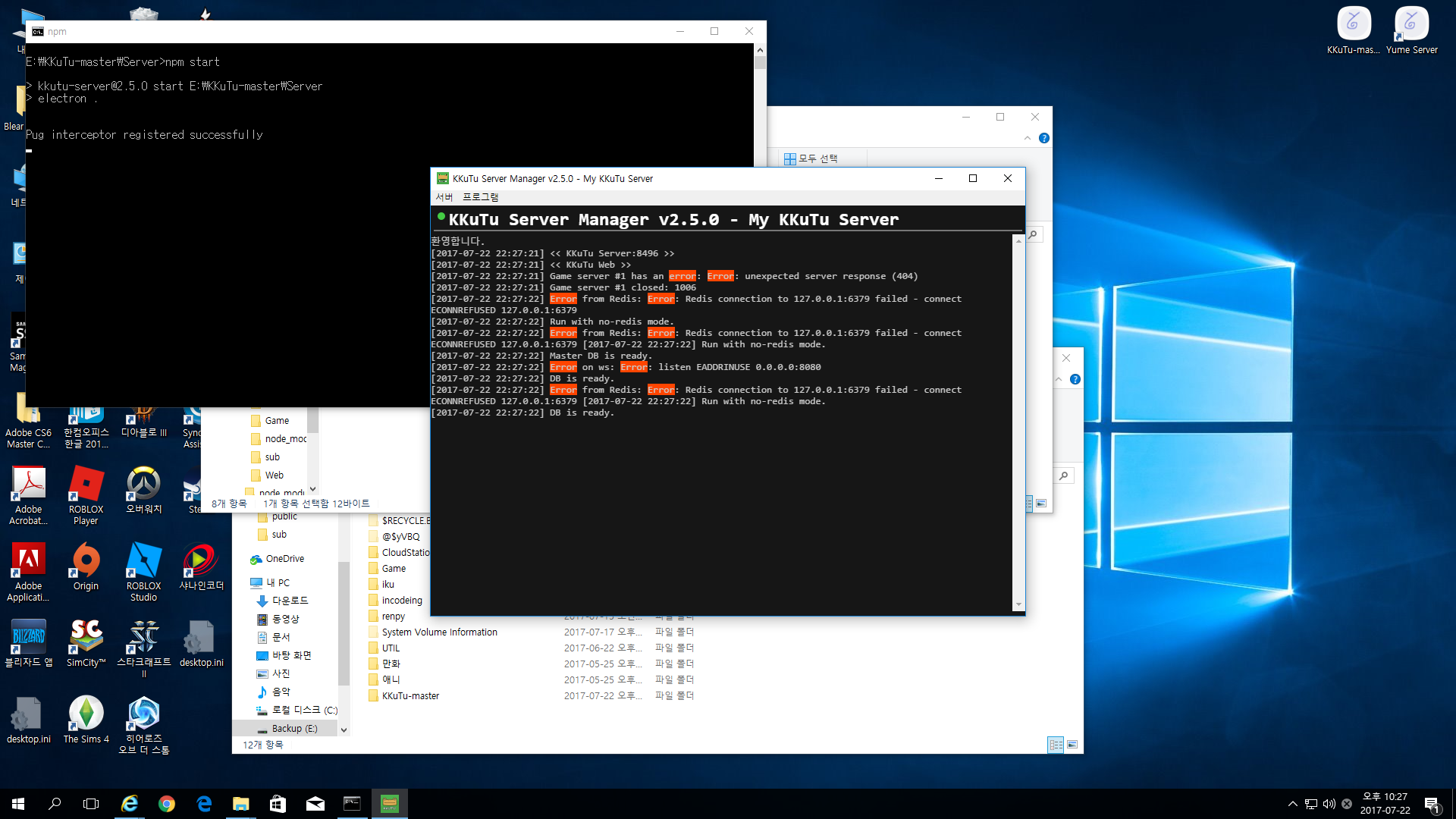
Task: Launch Google Chrome from the taskbar
Action: (x=166, y=803)
